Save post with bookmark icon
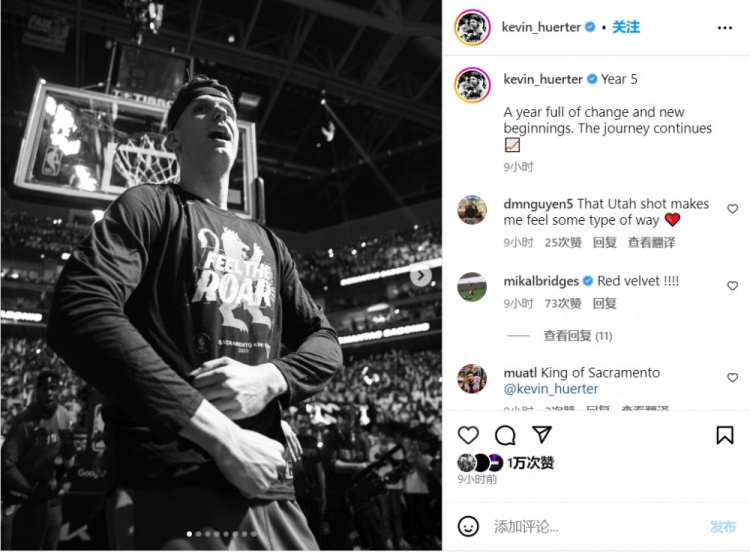This screenshot has width=750, height=552. (725, 435)
